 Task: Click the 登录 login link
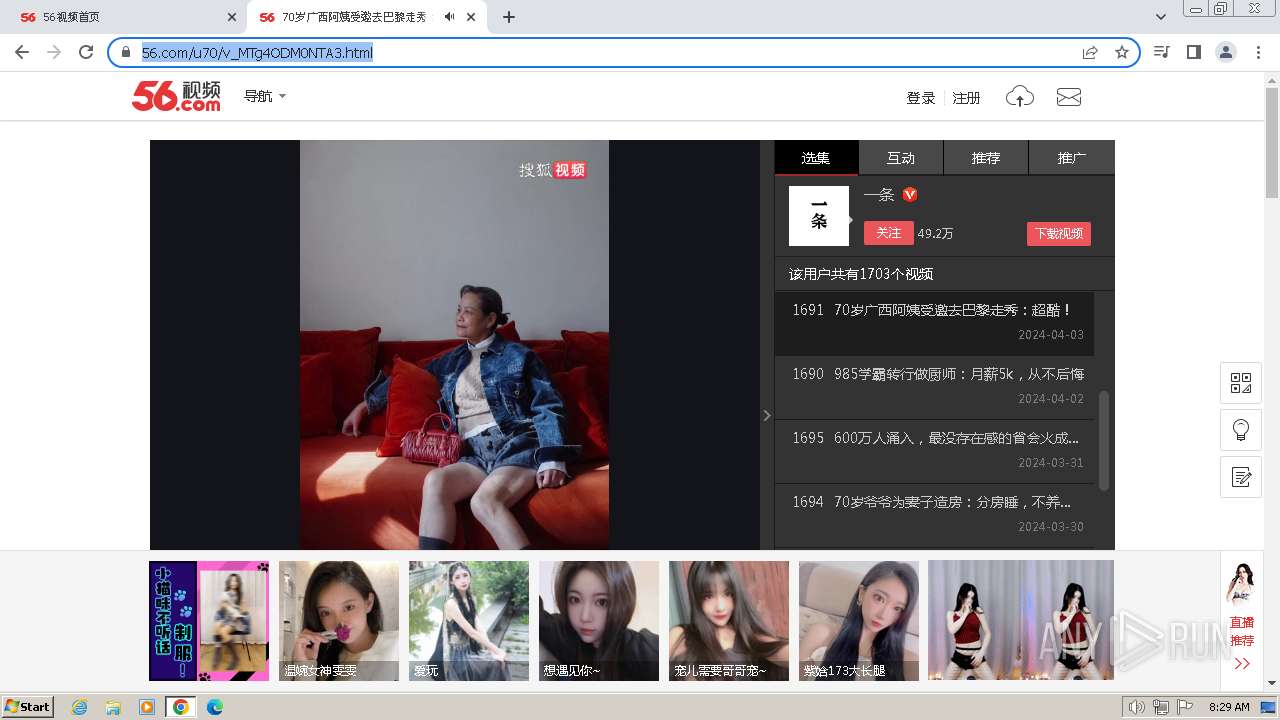coord(920,98)
